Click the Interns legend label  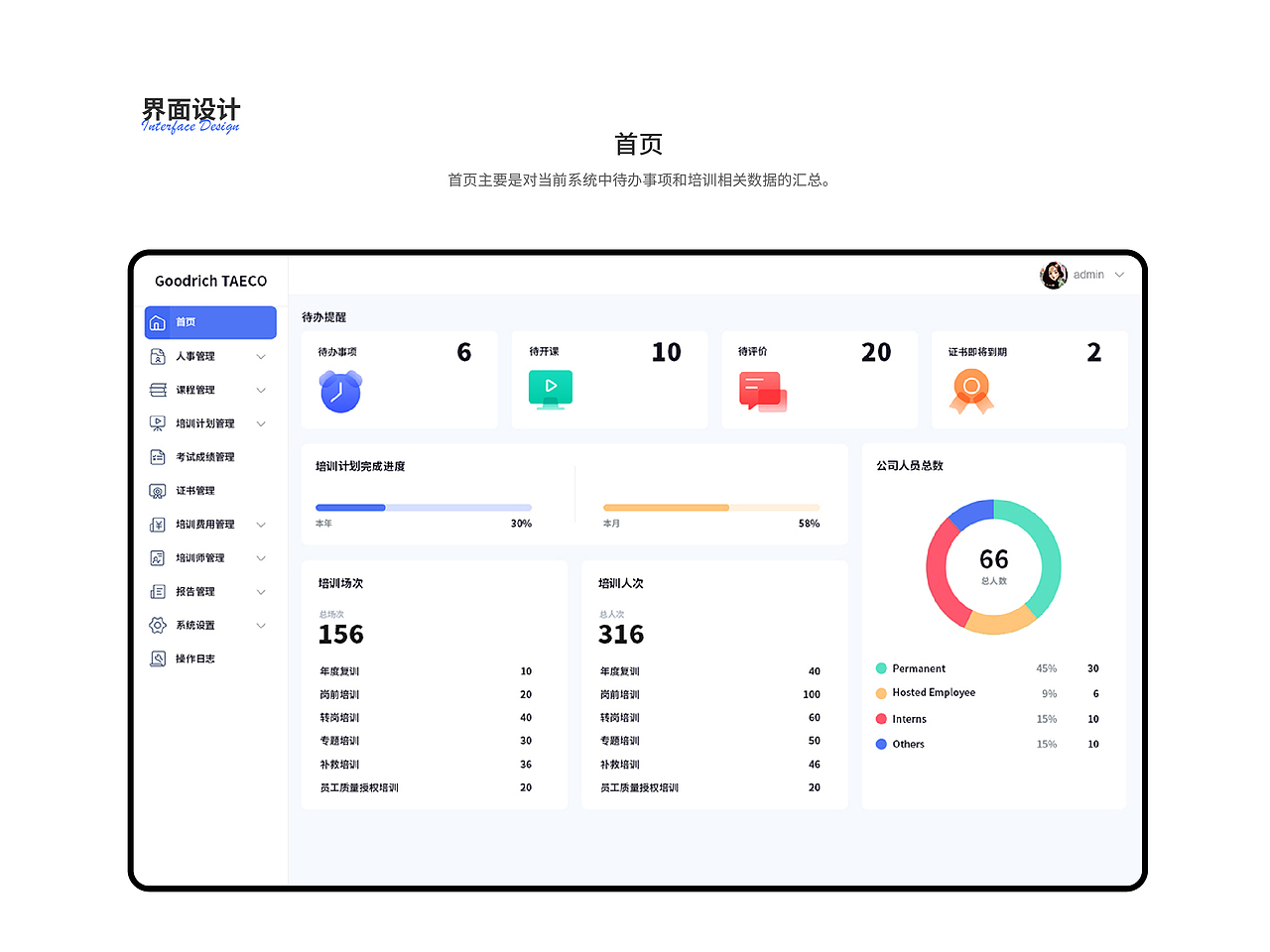(909, 720)
